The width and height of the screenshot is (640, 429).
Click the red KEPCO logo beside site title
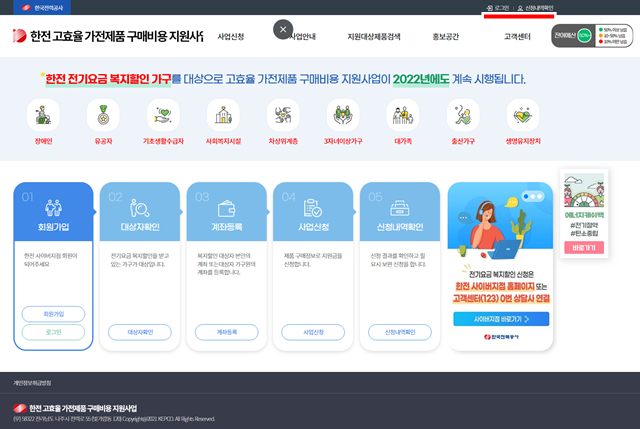coord(19,36)
